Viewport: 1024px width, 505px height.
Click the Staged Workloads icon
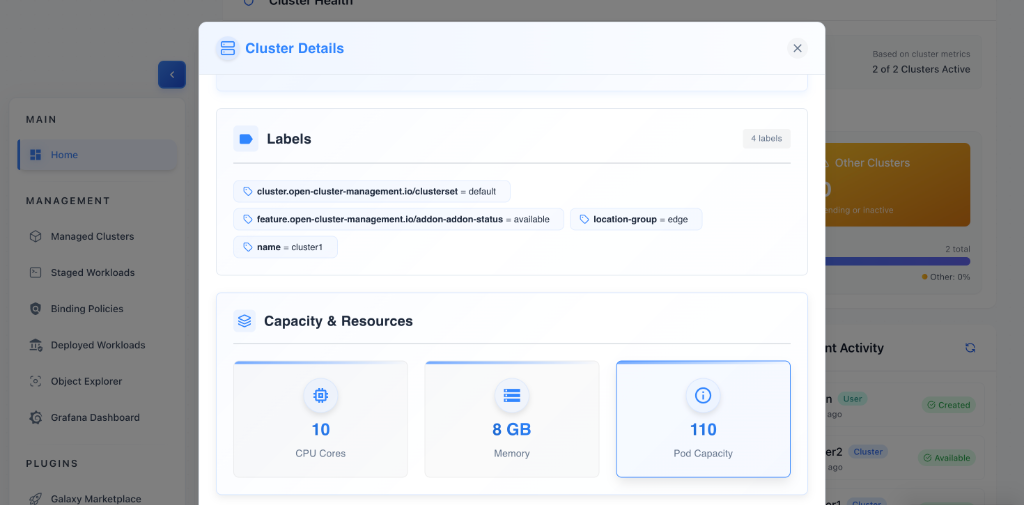click(35, 273)
